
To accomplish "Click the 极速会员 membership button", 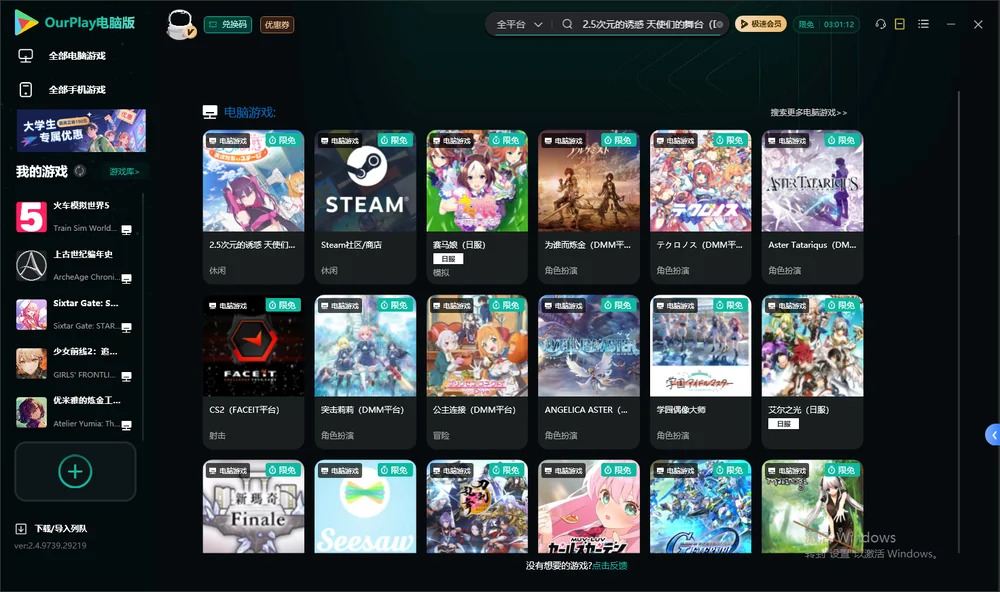I will click(x=761, y=24).
